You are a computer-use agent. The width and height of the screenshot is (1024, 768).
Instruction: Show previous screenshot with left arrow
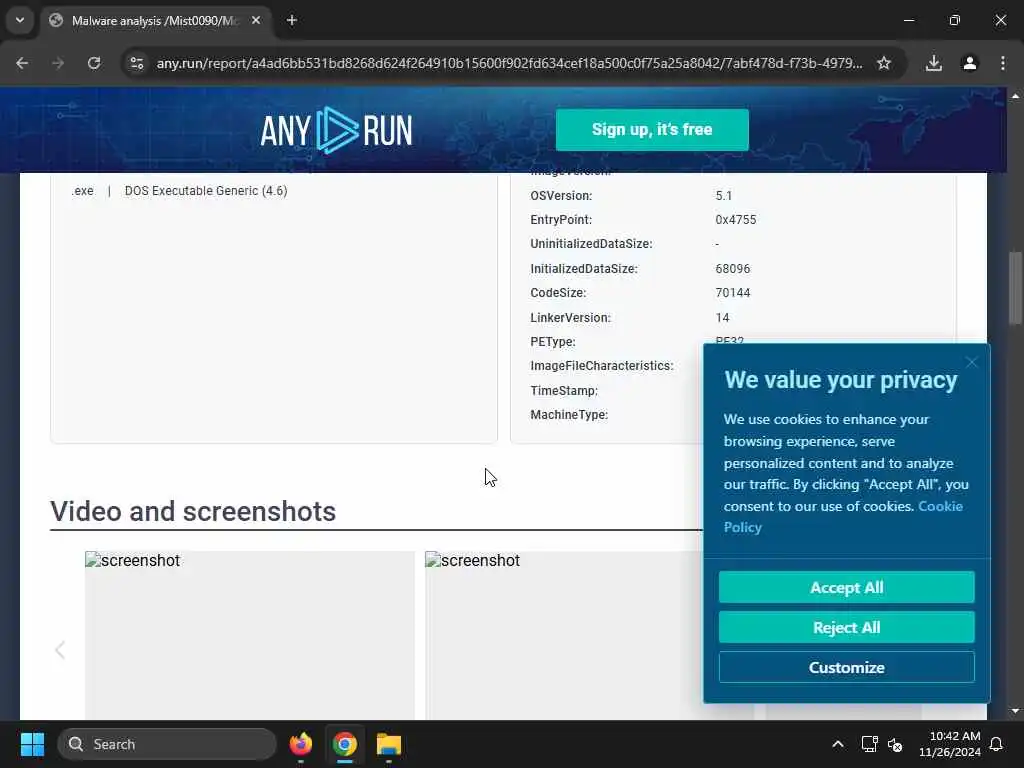coord(60,650)
